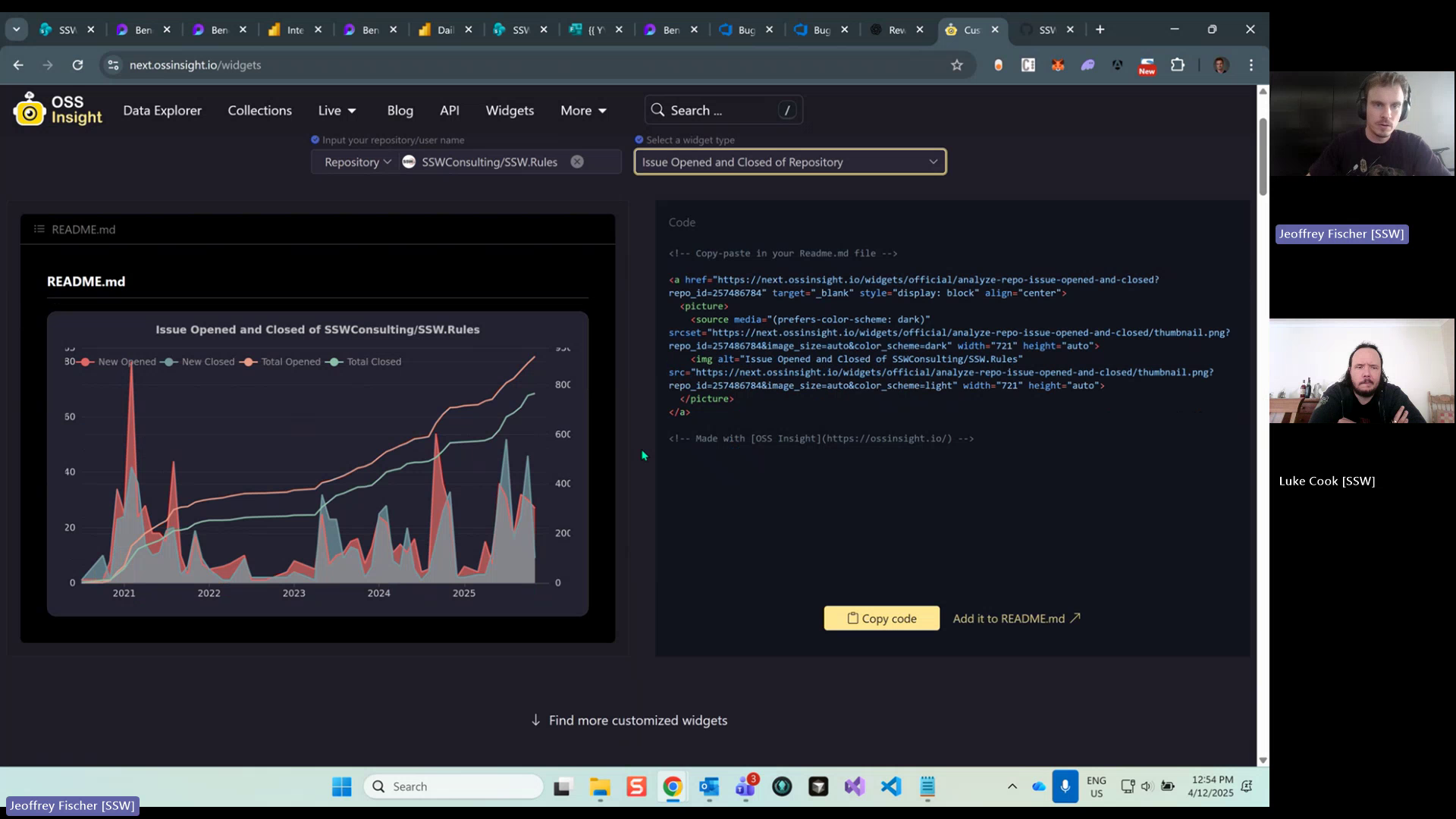Image resolution: width=1456 pixels, height=819 pixels.
Task: Click Find more customized widgets
Action: click(629, 720)
